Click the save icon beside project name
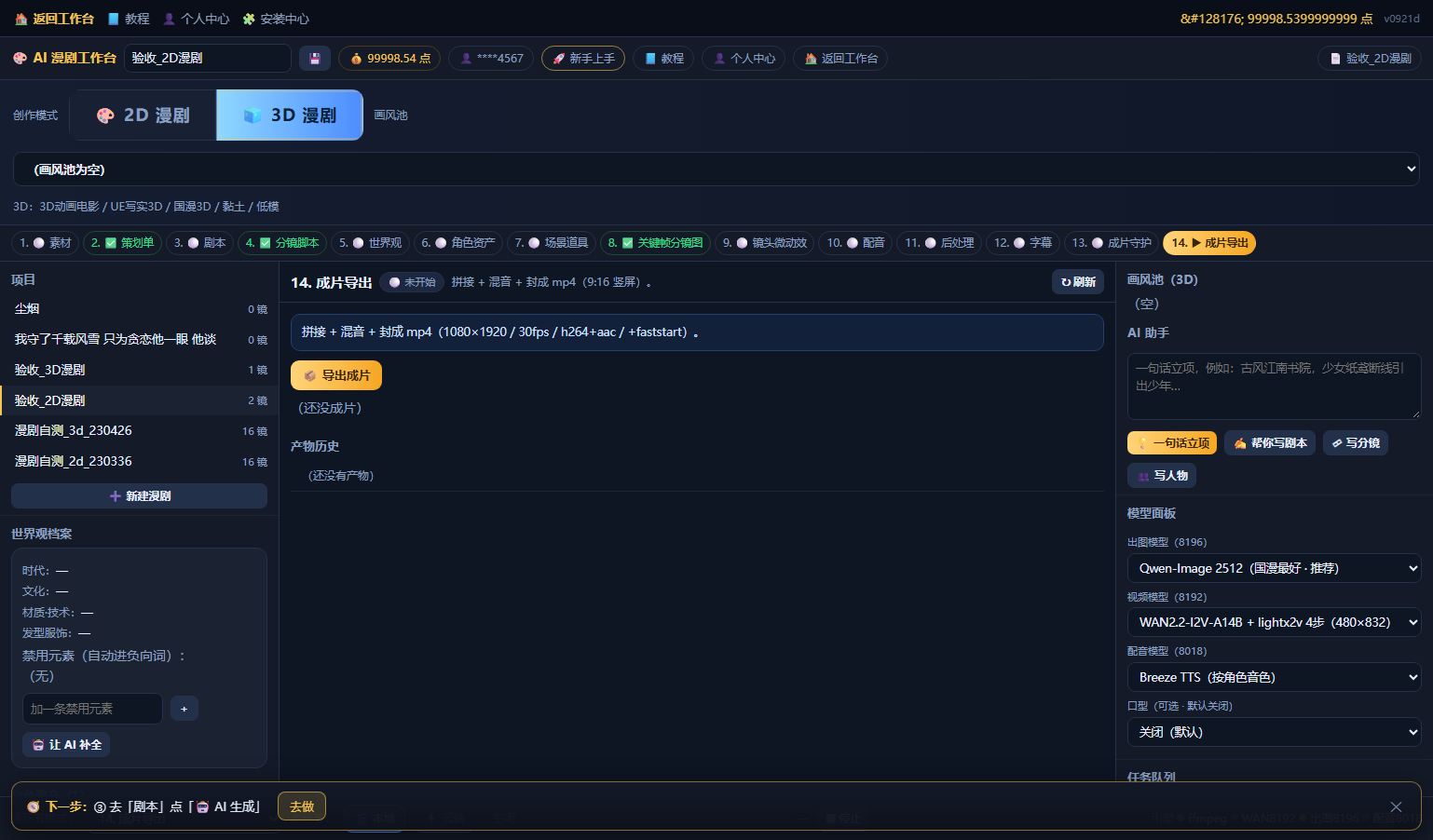 315,59
